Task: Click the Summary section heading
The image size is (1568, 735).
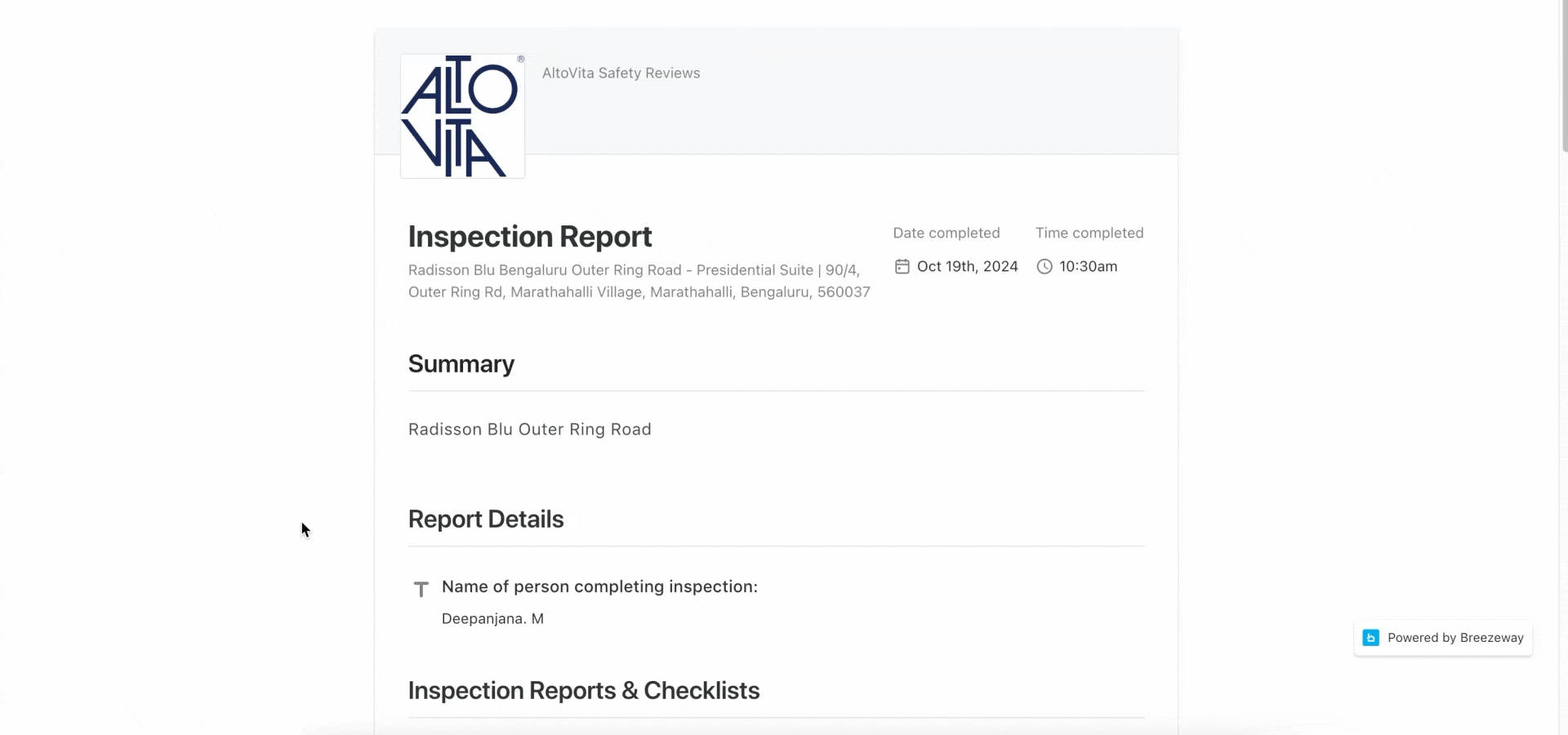Action: 461,363
